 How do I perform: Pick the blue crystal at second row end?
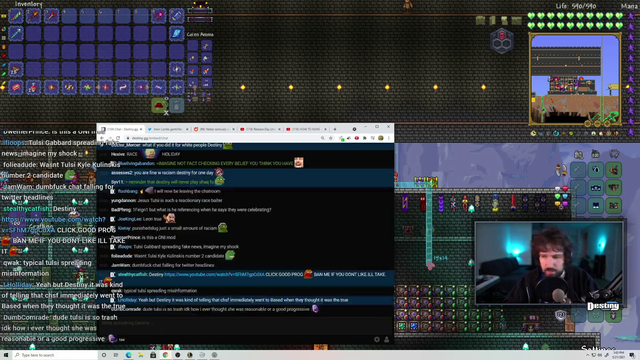[x=177, y=33]
